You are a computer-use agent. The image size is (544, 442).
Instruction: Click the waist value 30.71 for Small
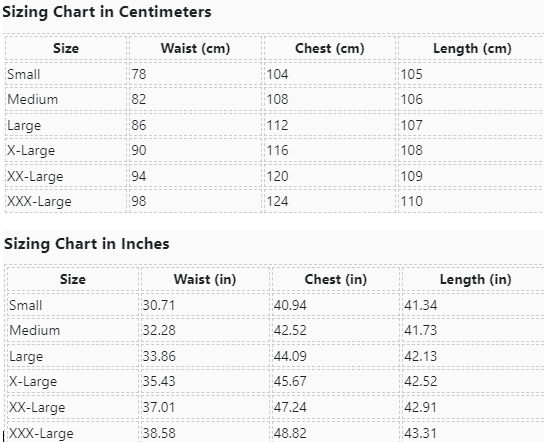pyautogui.click(x=159, y=306)
